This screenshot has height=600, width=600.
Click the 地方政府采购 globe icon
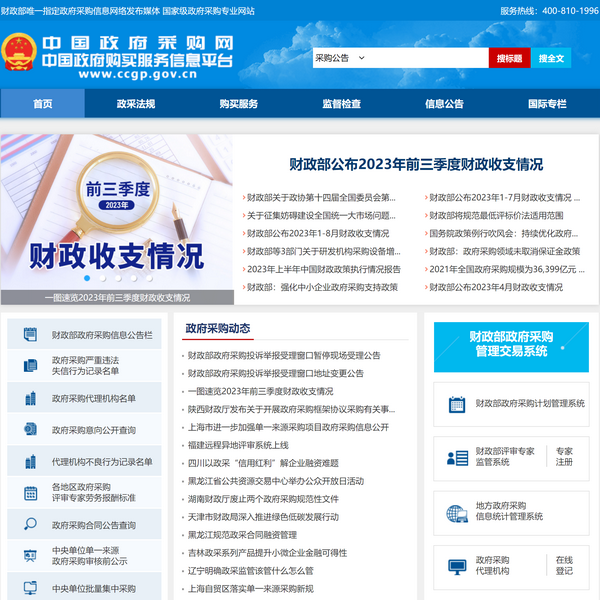click(x=456, y=512)
